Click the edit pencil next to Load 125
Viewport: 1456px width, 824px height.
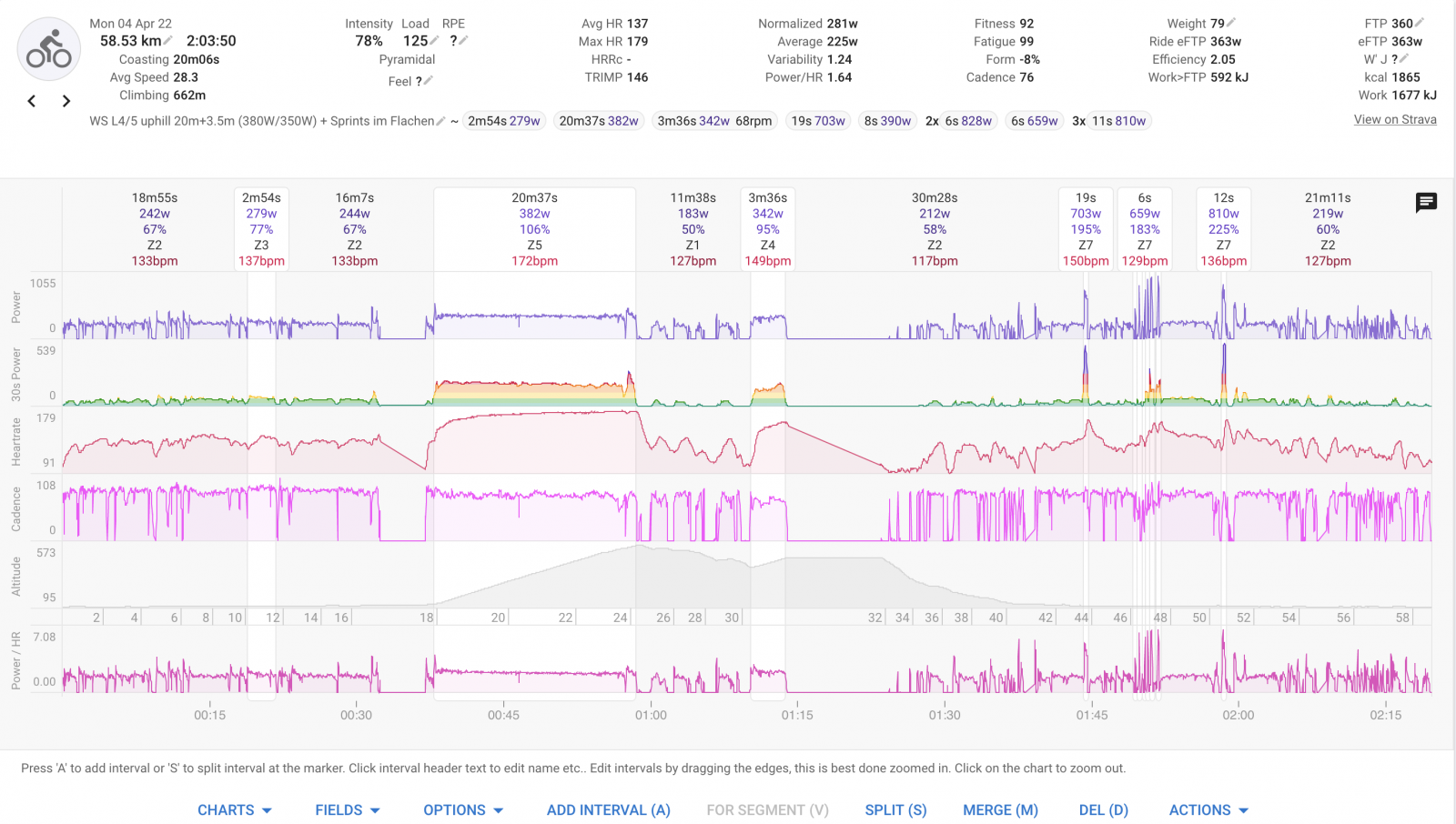(435, 41)
